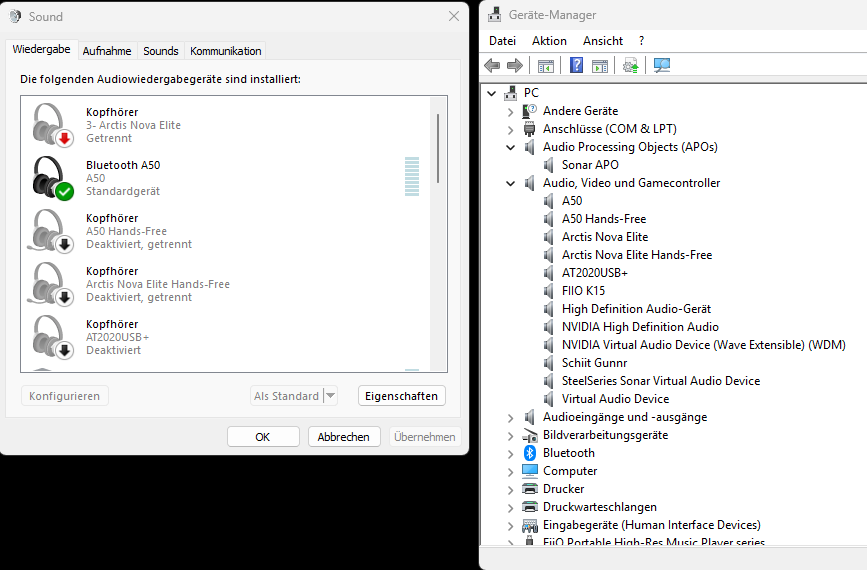Expand Audioeingänge und -ausgänge node
The width and height of the screenshot is (867, 570).
pos(510,418)
